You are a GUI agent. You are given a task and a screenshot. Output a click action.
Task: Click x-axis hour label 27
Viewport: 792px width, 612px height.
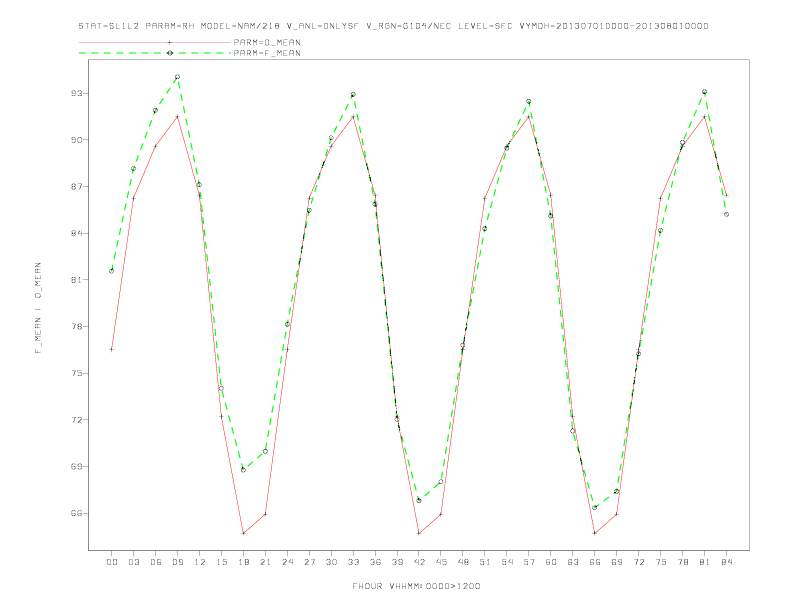click(x=309, y=562)
